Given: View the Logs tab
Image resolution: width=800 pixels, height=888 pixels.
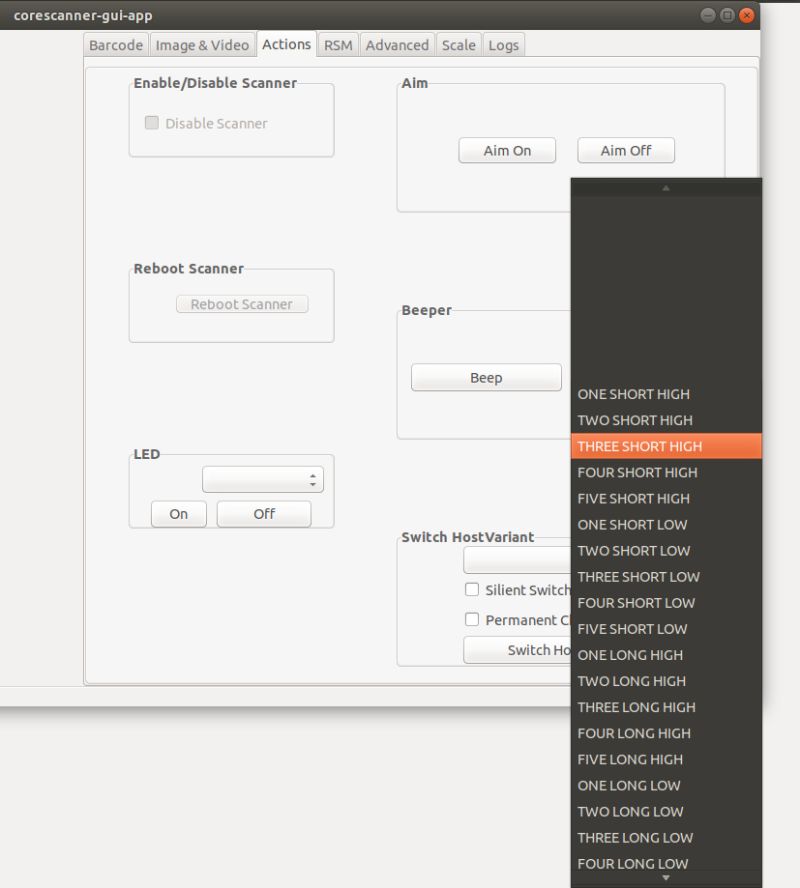Looking at the screenshot, I should (503, 44).
